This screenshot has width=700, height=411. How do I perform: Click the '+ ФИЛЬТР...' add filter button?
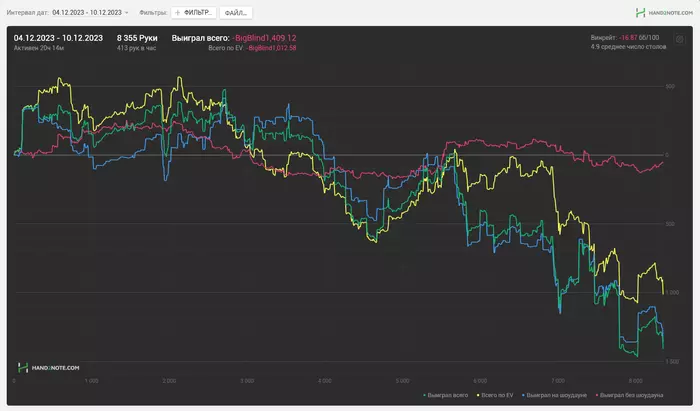click(x=194, y=12)
